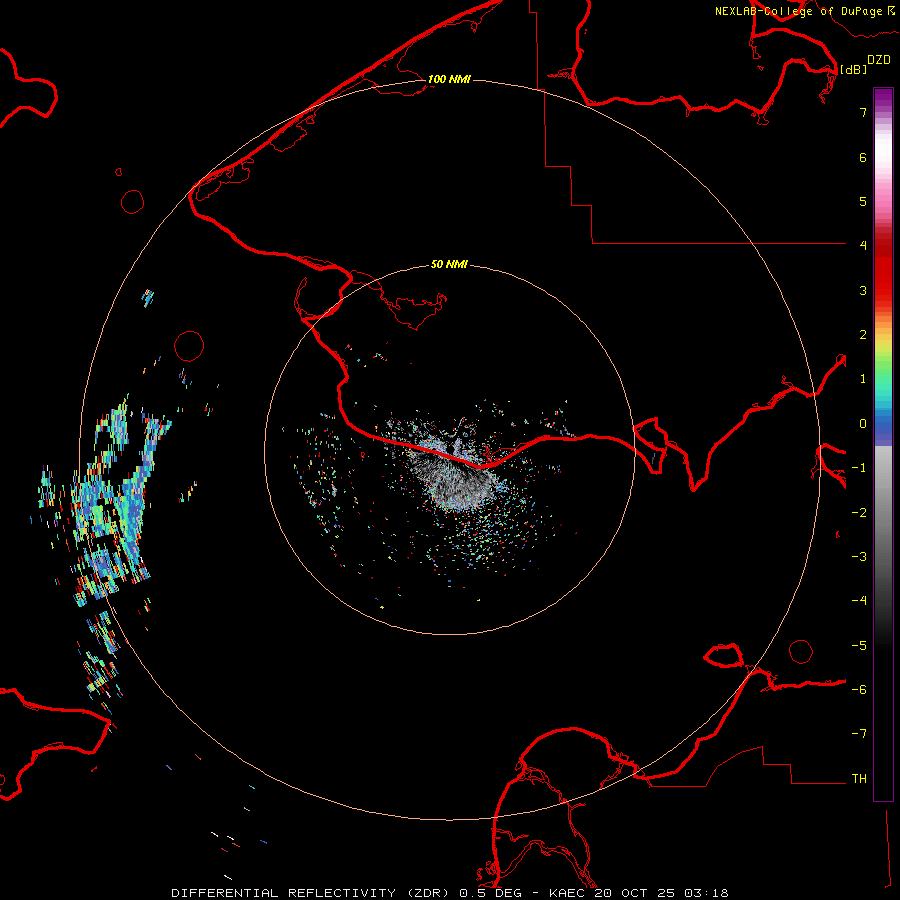Click the 50 NMI range ring label

449,265
